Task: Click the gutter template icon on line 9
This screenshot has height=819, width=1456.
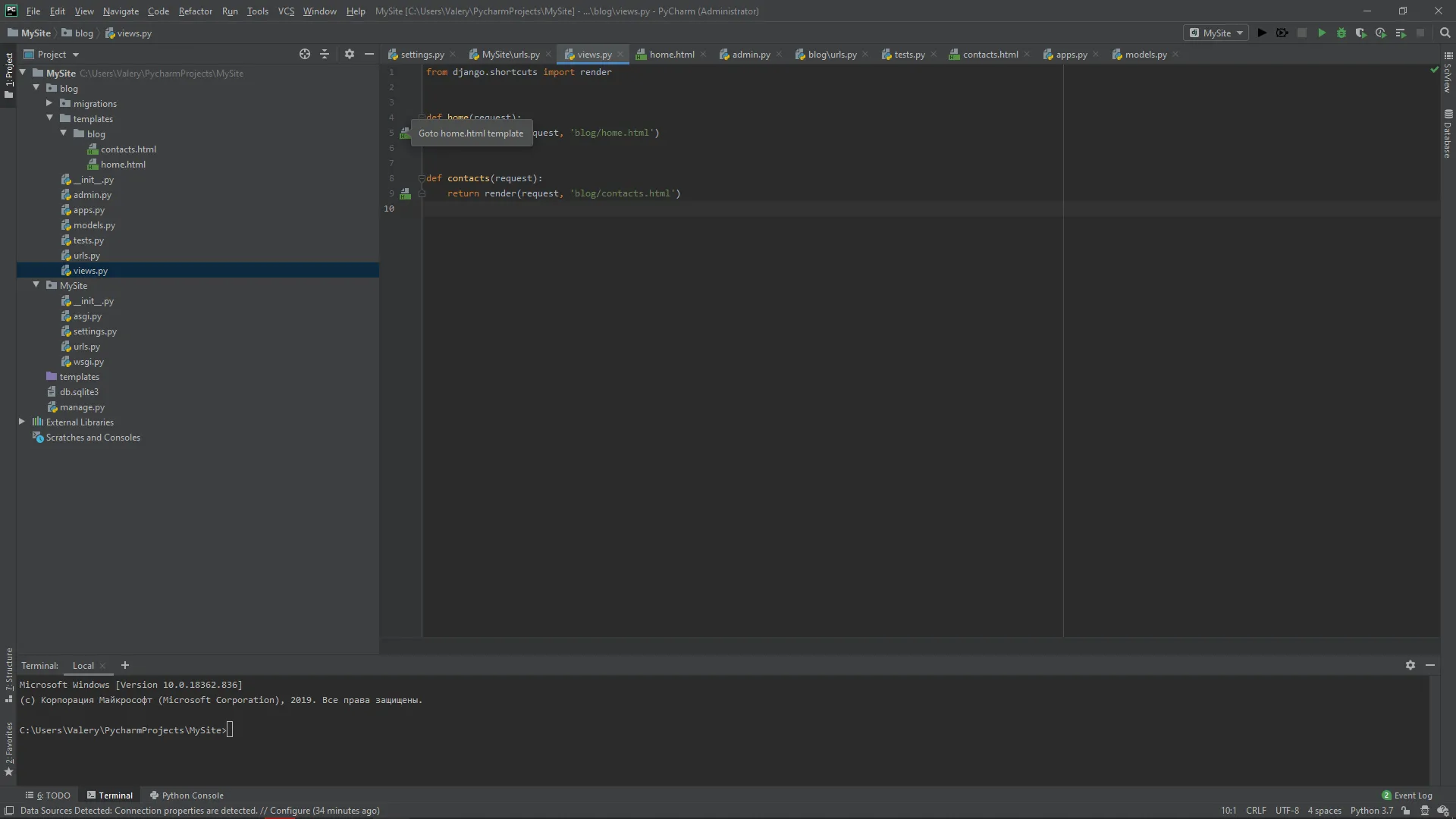Action: coord(406,194)
